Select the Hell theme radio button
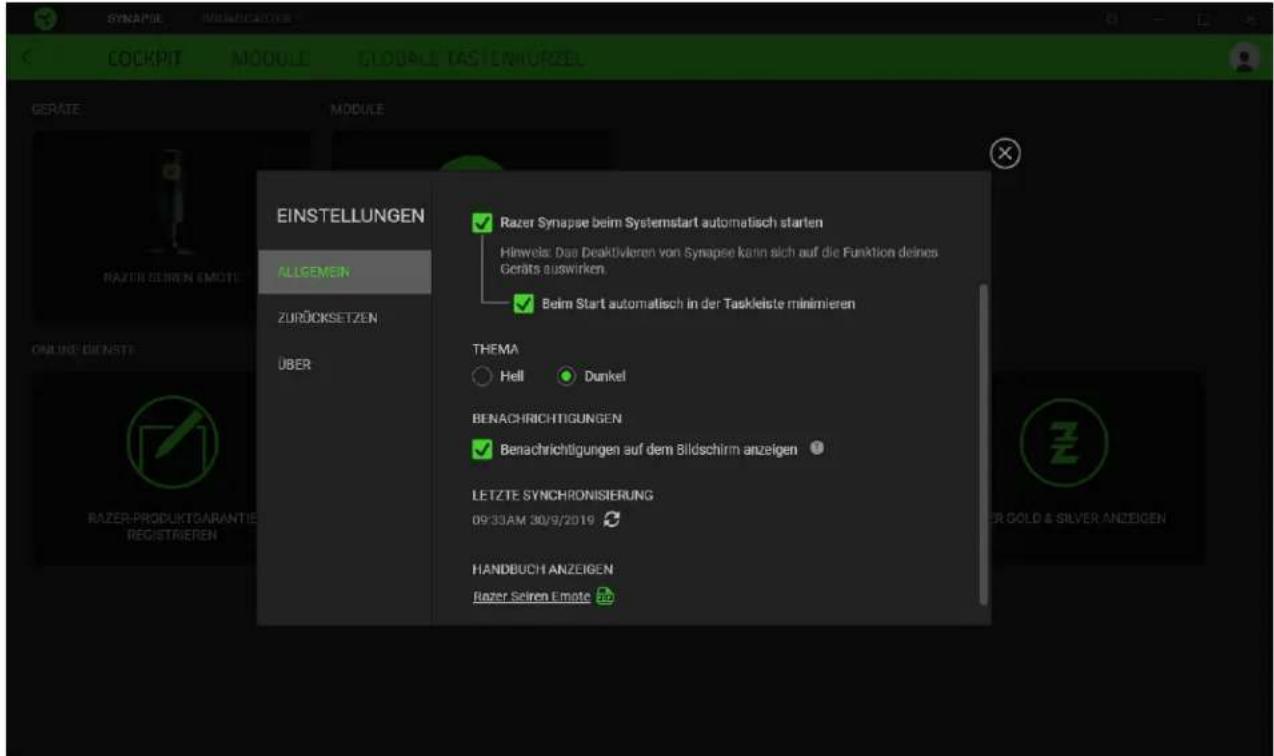 click(x=482, y=376)
